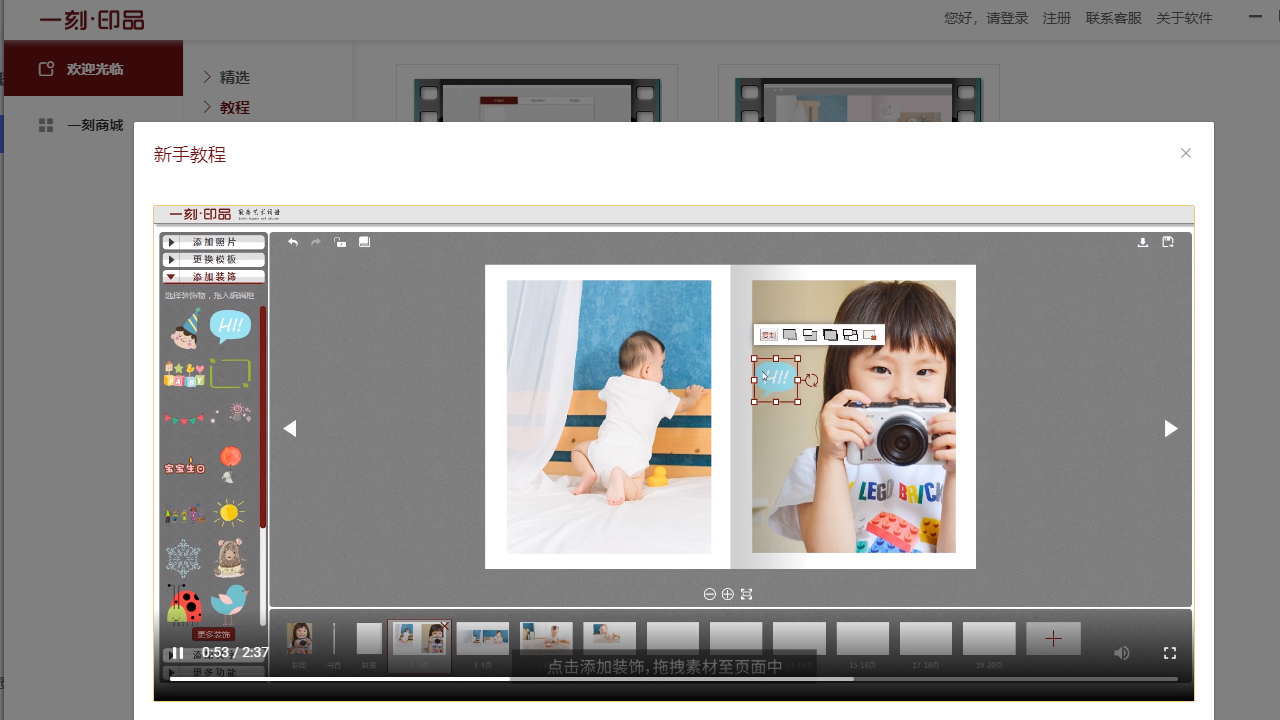This screenshot has height=720, width=1280.
Task: Click the next page right arrow
Action: (x=1170, y=429)
